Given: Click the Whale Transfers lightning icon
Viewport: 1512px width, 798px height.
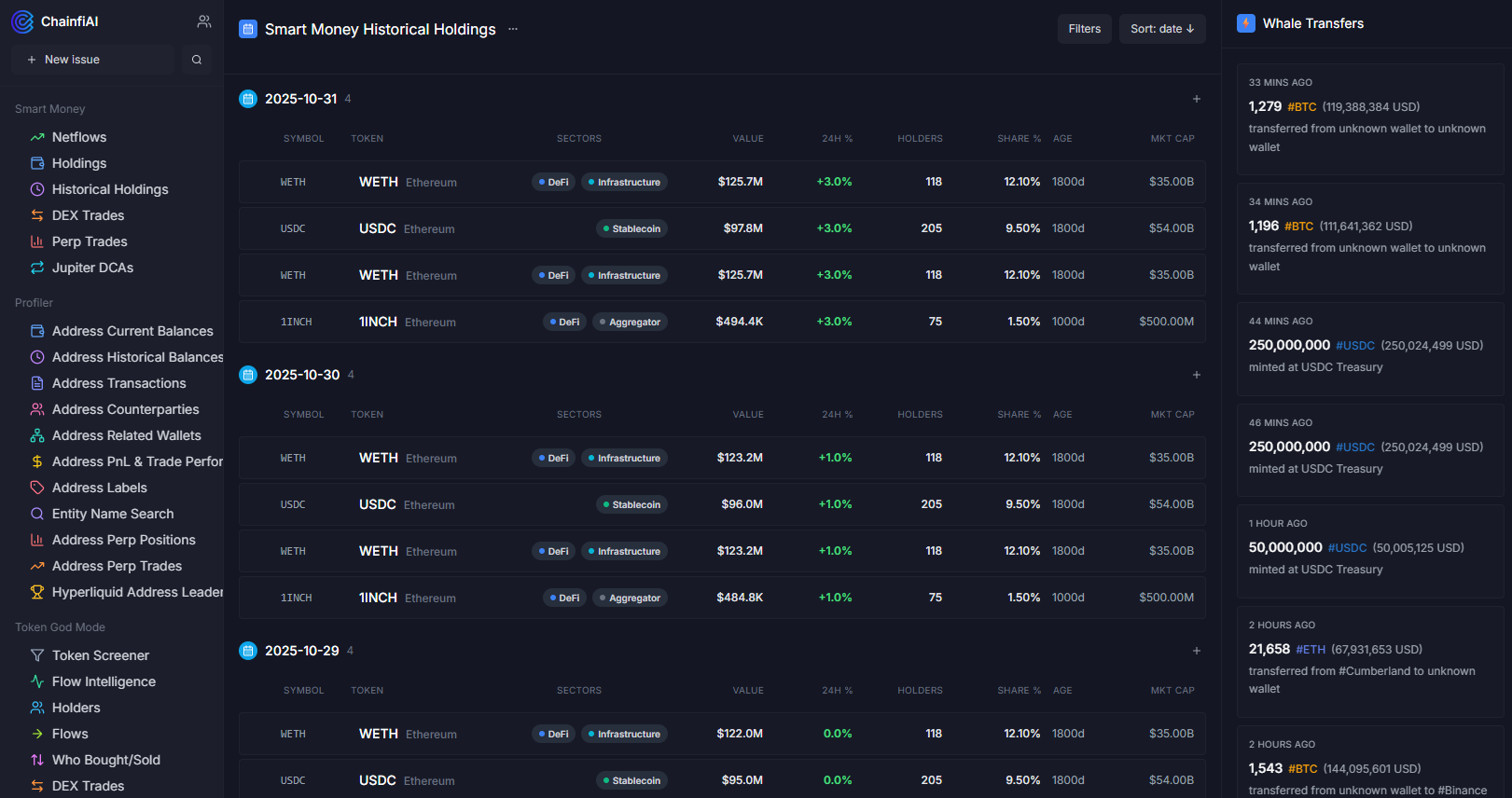Looking at the screenshot, I should (1246, 23).
